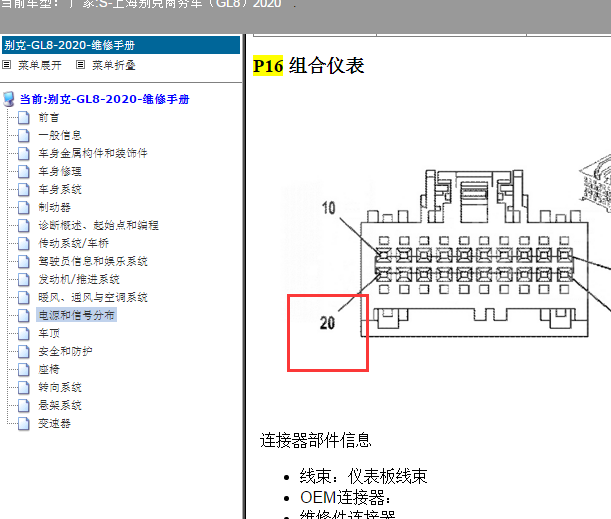The image size is (611, 519).
Task: Open the 座椅 chapter
Action: pyautogui.click(x=49, y=369)
